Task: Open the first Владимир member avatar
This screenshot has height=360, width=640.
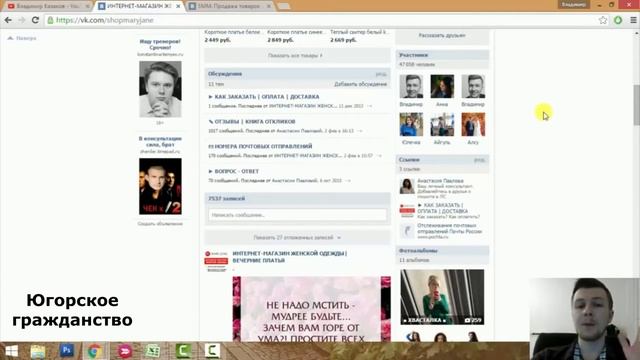Action: tap(411, 87)
